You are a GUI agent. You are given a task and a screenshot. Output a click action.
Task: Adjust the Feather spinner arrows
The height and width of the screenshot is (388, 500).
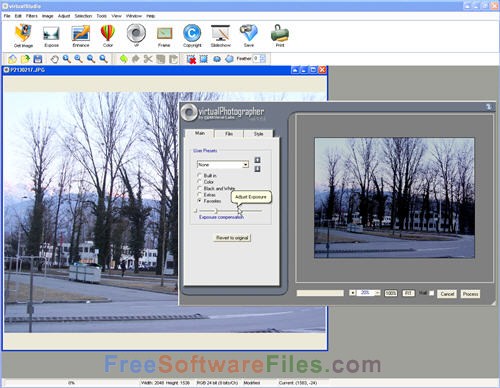click(x=263, y=59)
